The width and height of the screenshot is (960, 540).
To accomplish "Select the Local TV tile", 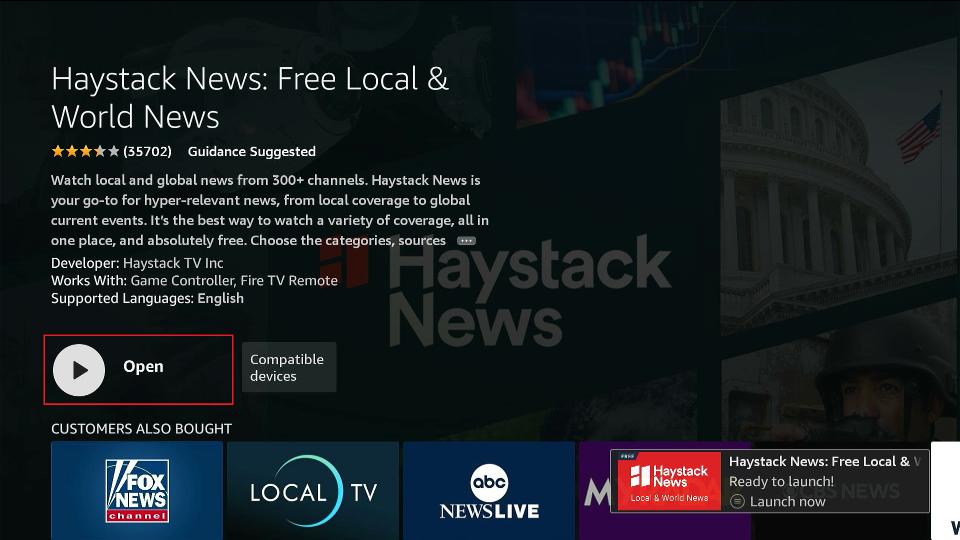I will click(x=313, y=491).
